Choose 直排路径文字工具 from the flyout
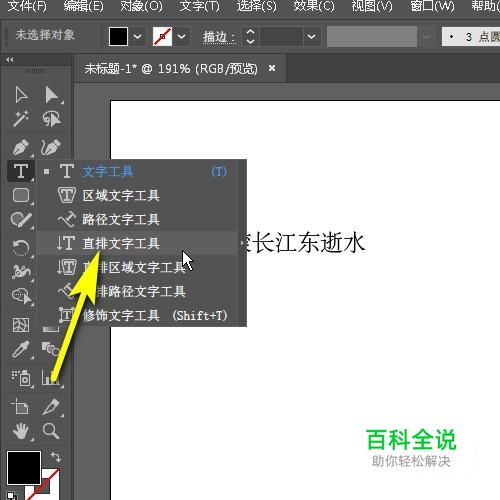The width and height of the screenshot is (500, 500). point(138,291)
